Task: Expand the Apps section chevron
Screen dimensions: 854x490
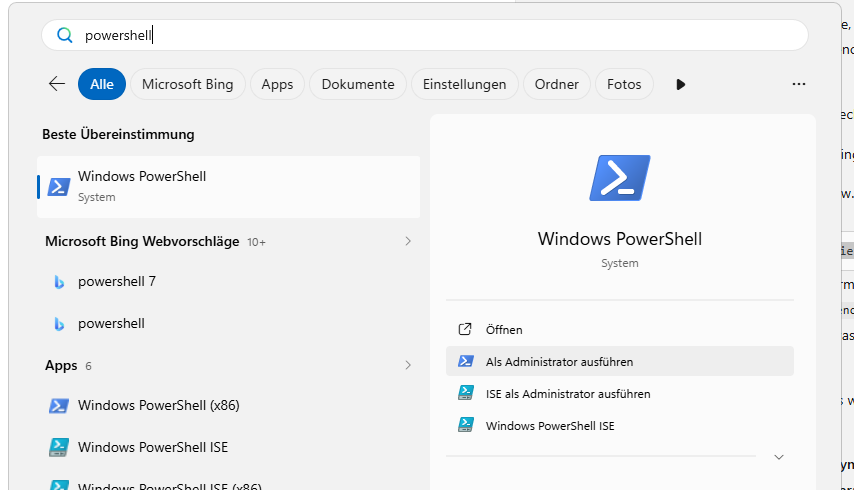Action: point(408,365)
